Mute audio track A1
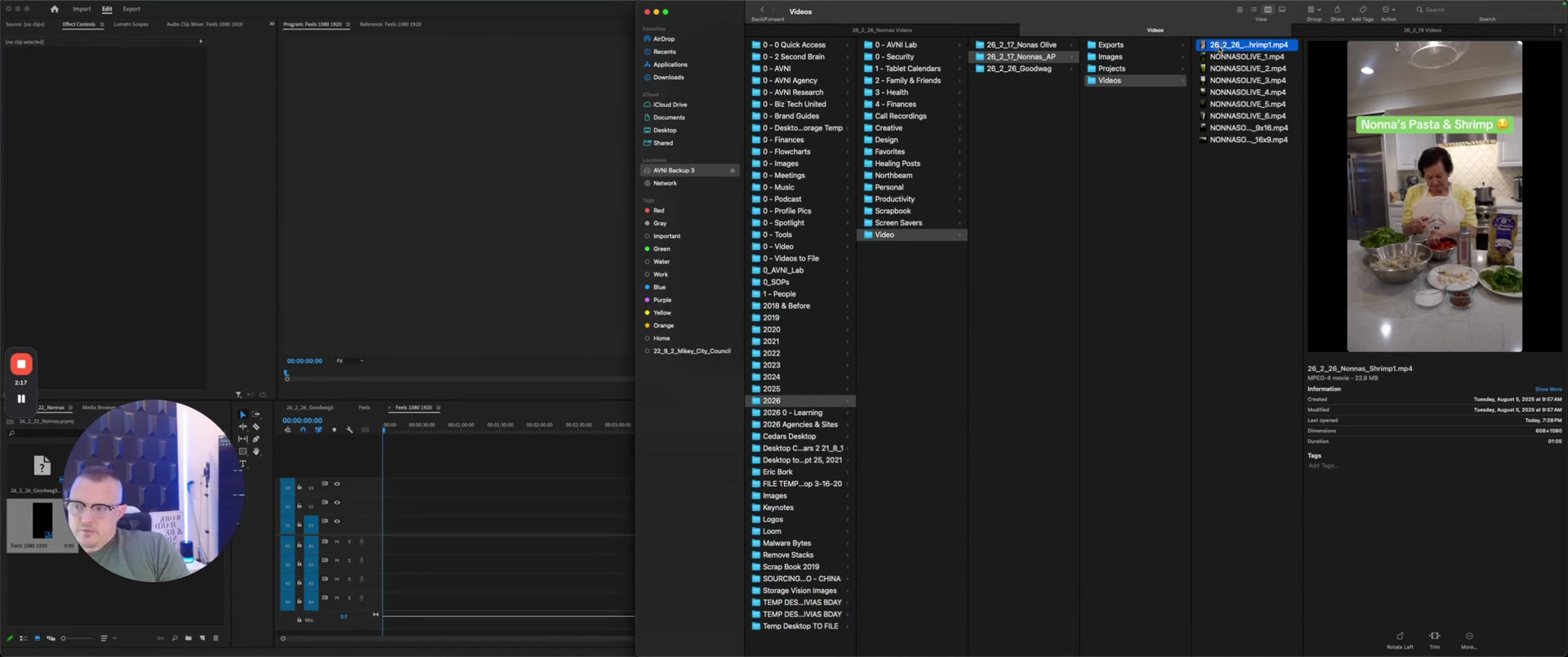This screenshot has width=1568, height=657. pyautogui.click(x=336, y=542)
